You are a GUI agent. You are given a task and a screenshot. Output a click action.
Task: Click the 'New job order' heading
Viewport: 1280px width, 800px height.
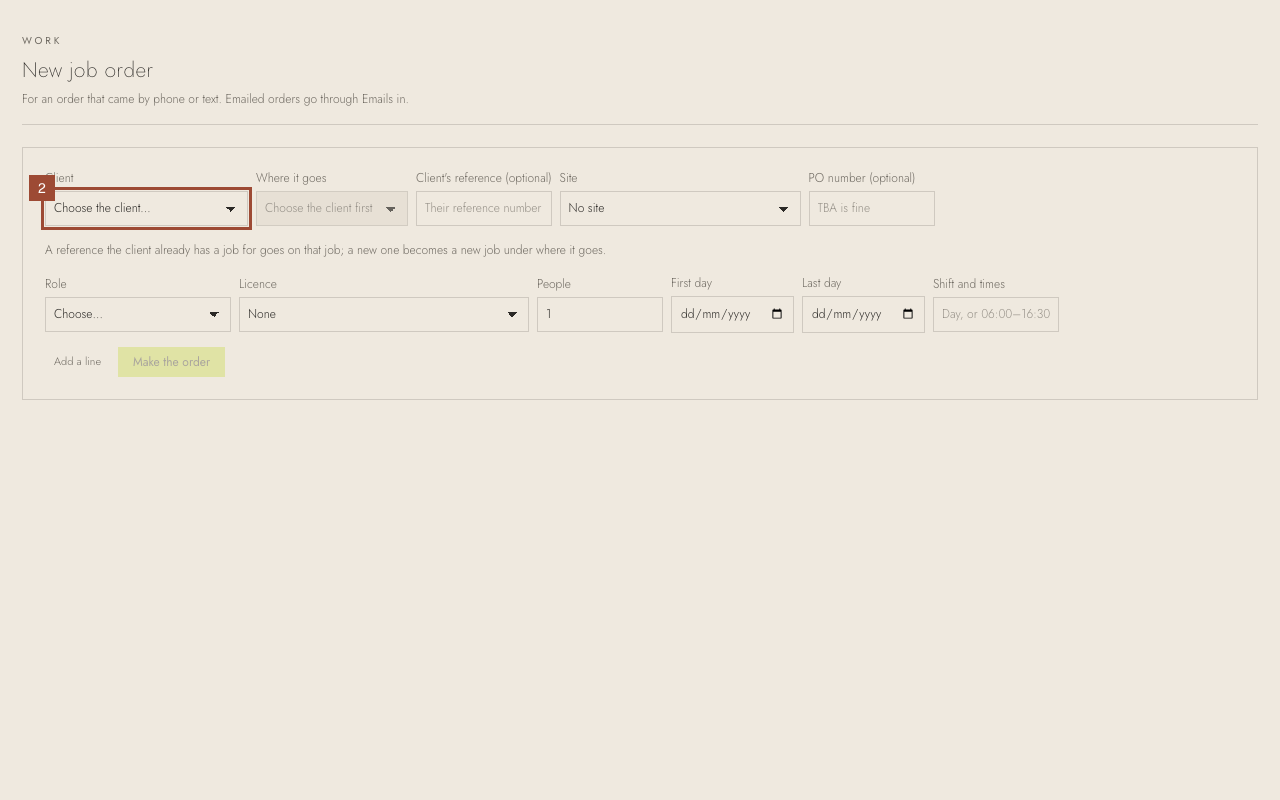pos(88,70)
